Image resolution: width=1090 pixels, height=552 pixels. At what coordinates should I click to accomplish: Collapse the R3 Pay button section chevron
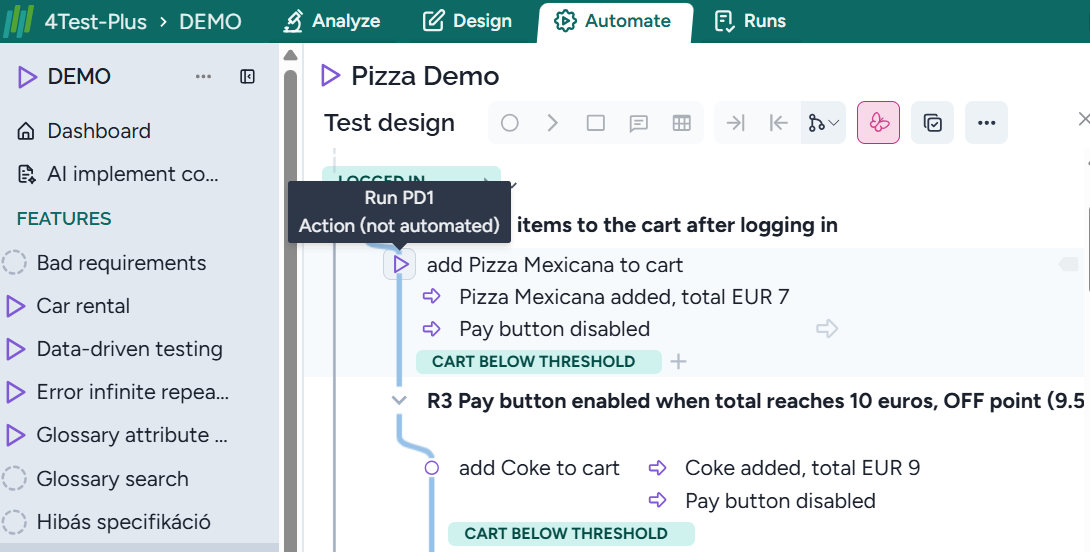click(x=400, y=401)
